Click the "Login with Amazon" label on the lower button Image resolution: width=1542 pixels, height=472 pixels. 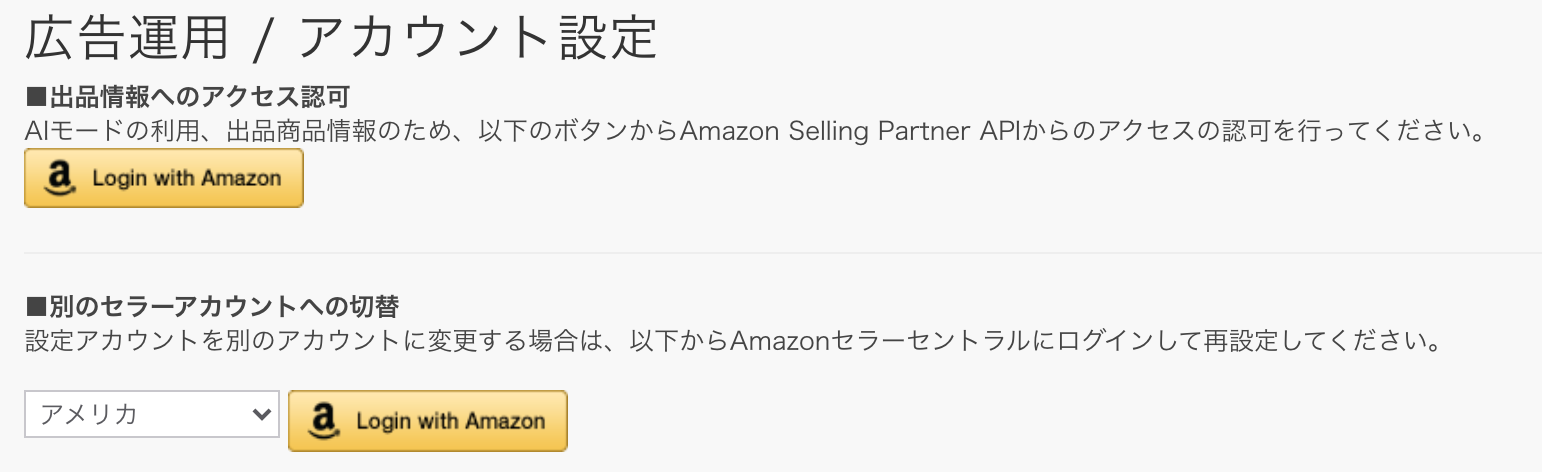(451, 421)
